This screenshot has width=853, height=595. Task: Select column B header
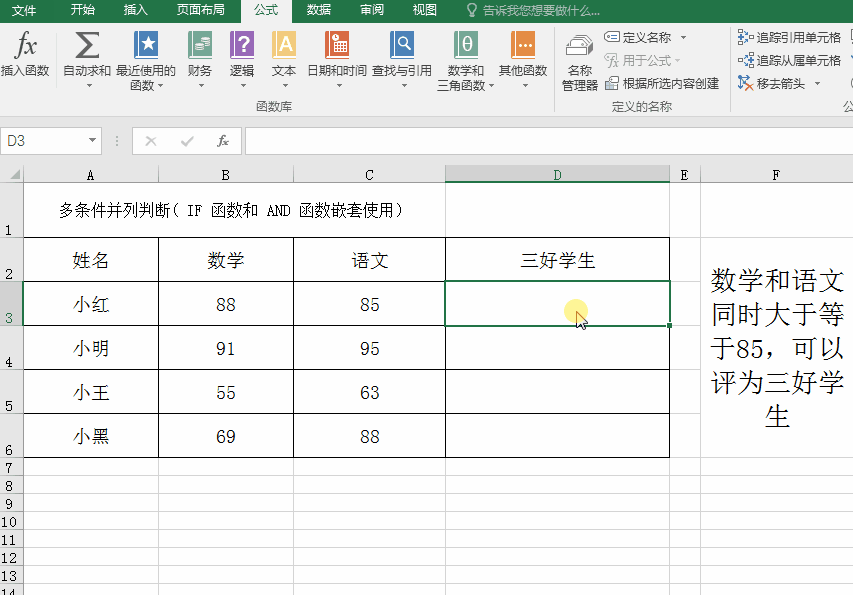point(225,175)
